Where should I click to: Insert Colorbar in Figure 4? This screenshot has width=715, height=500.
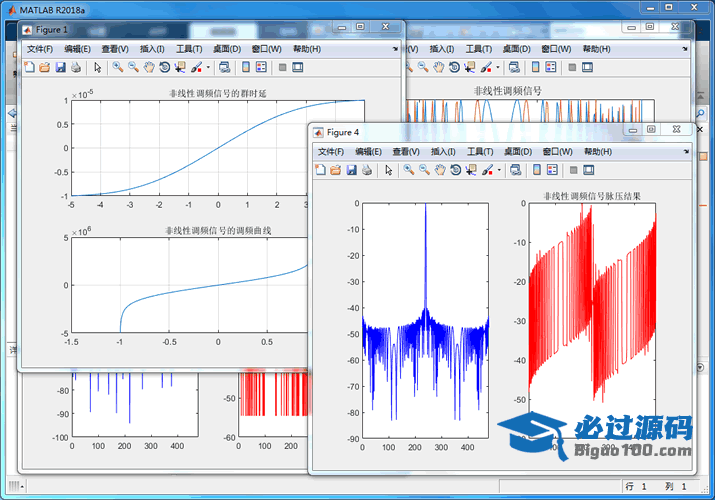[x=537, y=170]
